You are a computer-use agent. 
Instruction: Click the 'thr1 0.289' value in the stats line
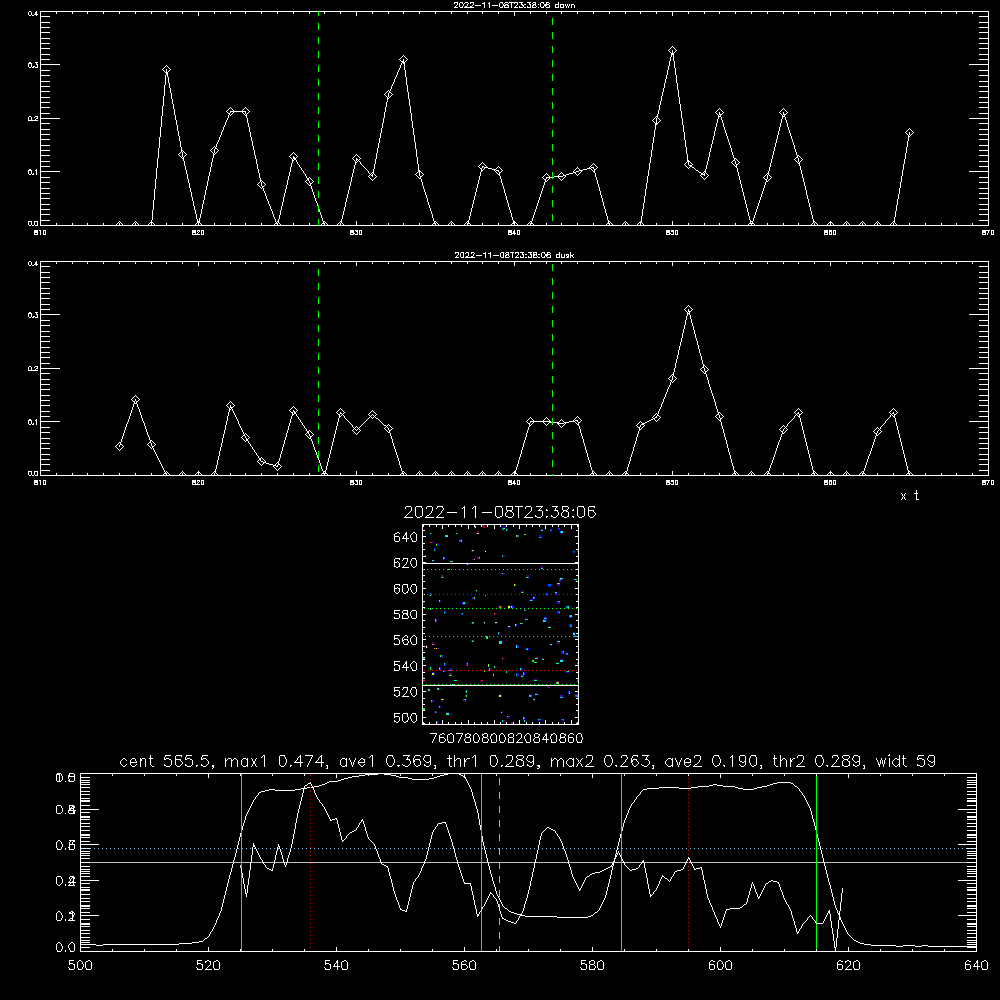point(491,761)
